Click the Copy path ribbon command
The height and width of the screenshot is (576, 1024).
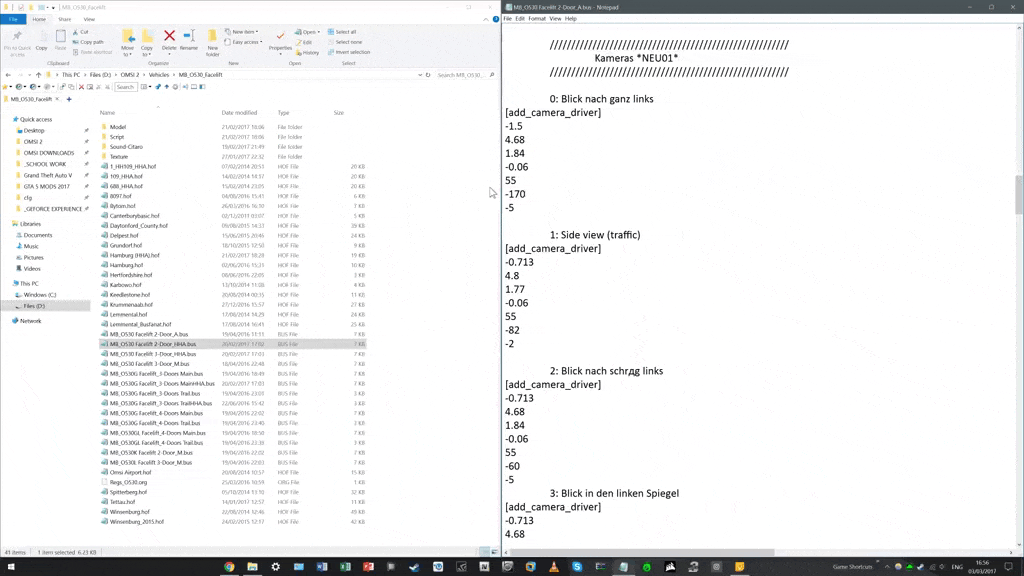coord(91,42)
